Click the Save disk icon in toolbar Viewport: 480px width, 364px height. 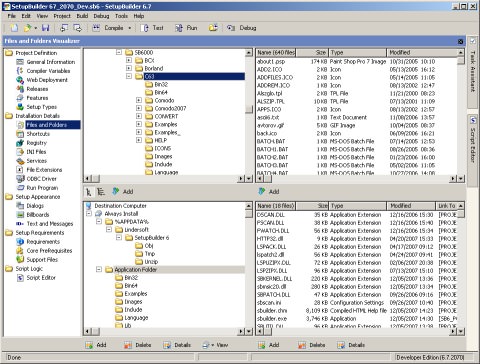point(46,28)
